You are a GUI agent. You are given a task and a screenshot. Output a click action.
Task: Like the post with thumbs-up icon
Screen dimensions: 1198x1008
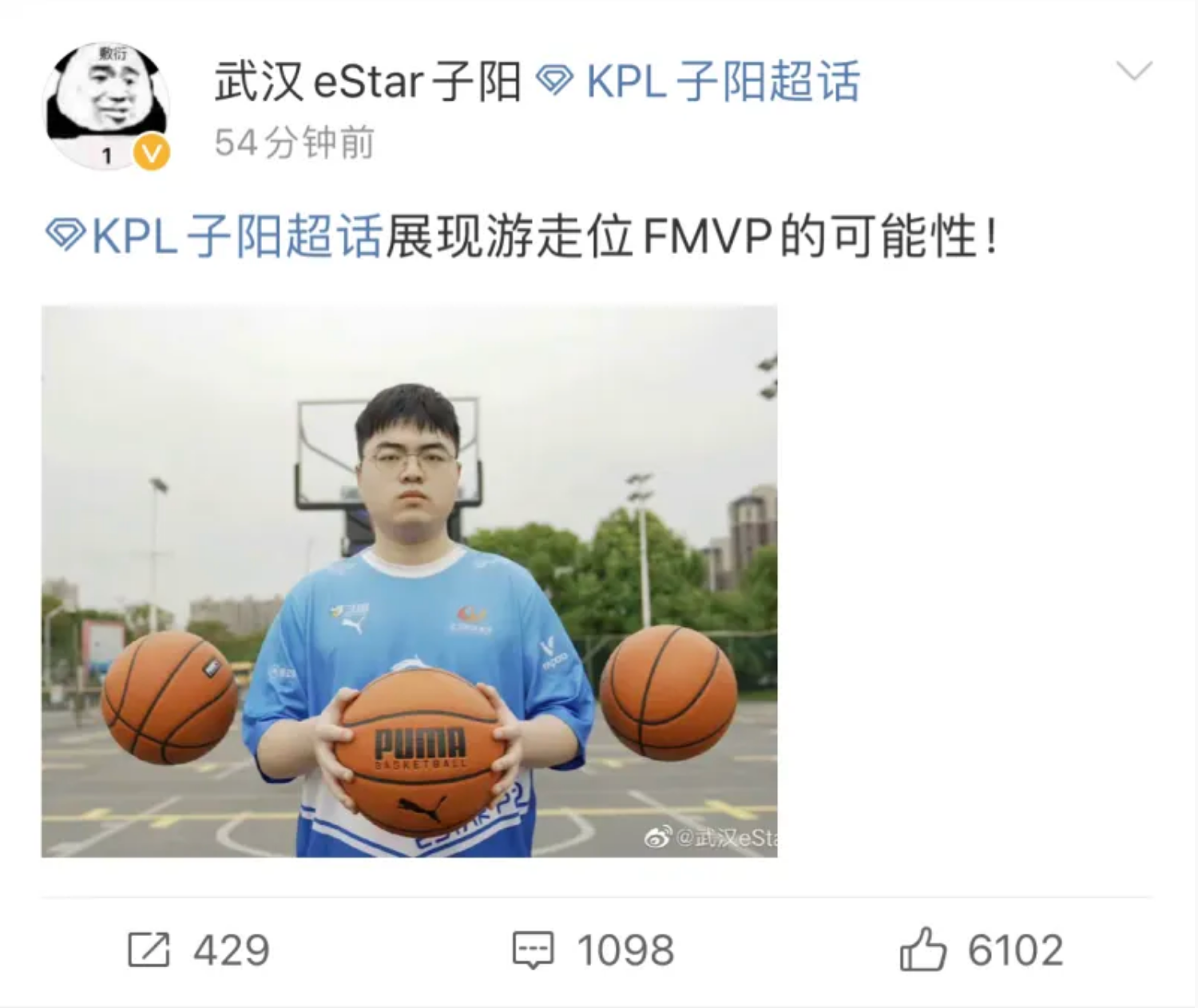(922, 949)
